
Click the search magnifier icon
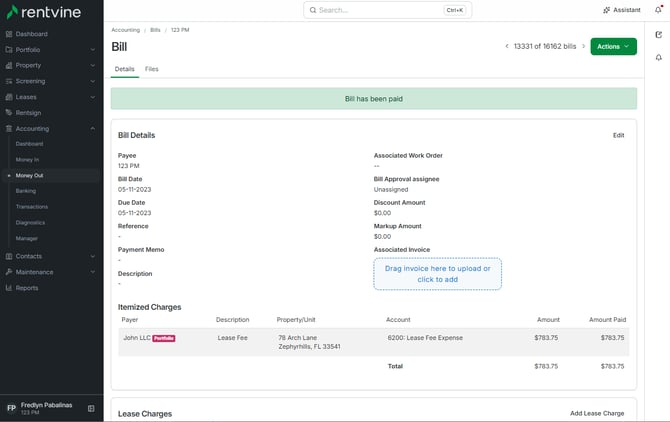pos(313,10)
